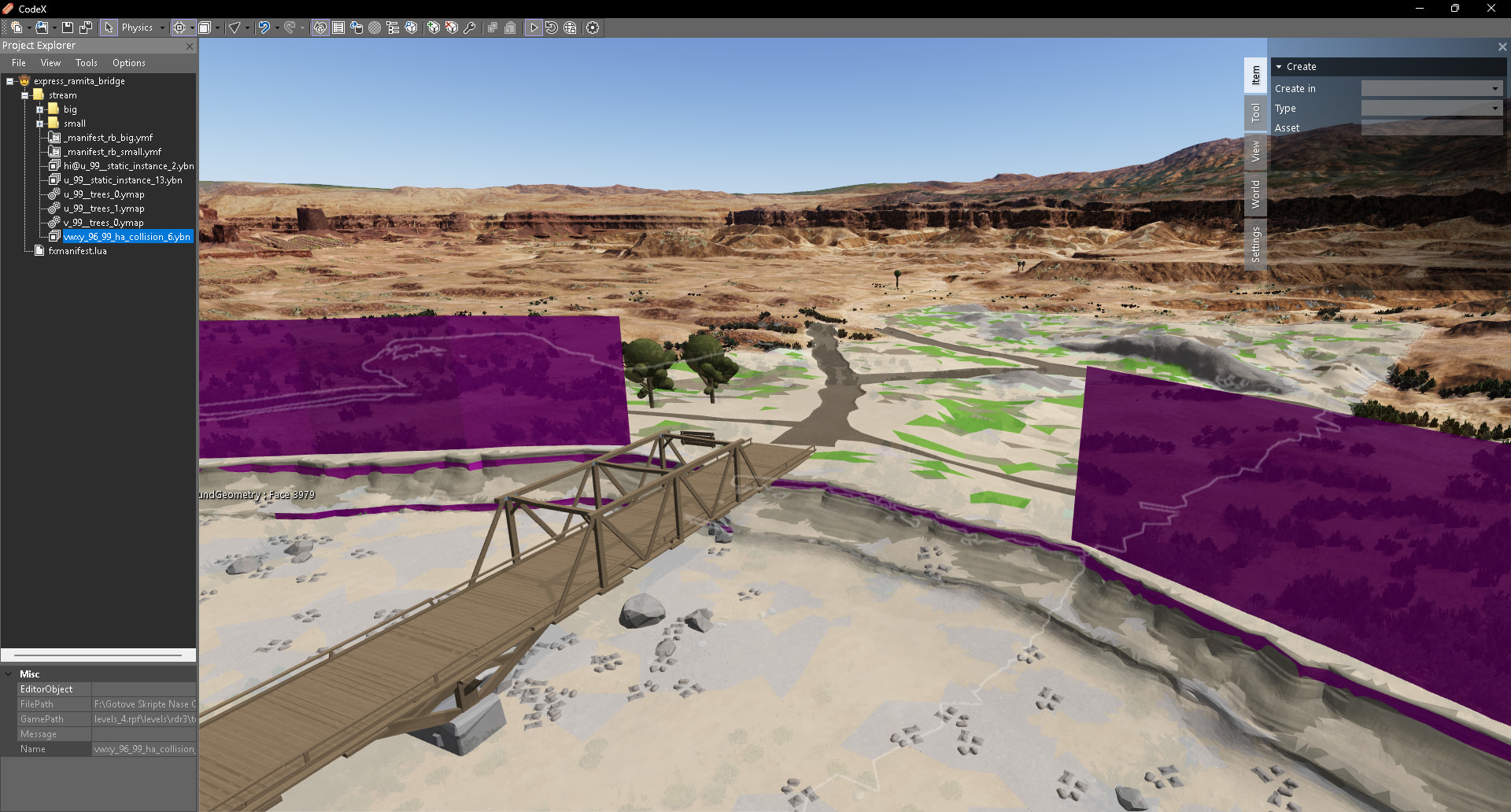Click the Asset input field
Image resolution: width=1511 pixels, height=812 pixels.
pyautogui.click(x=1431, y=128)
